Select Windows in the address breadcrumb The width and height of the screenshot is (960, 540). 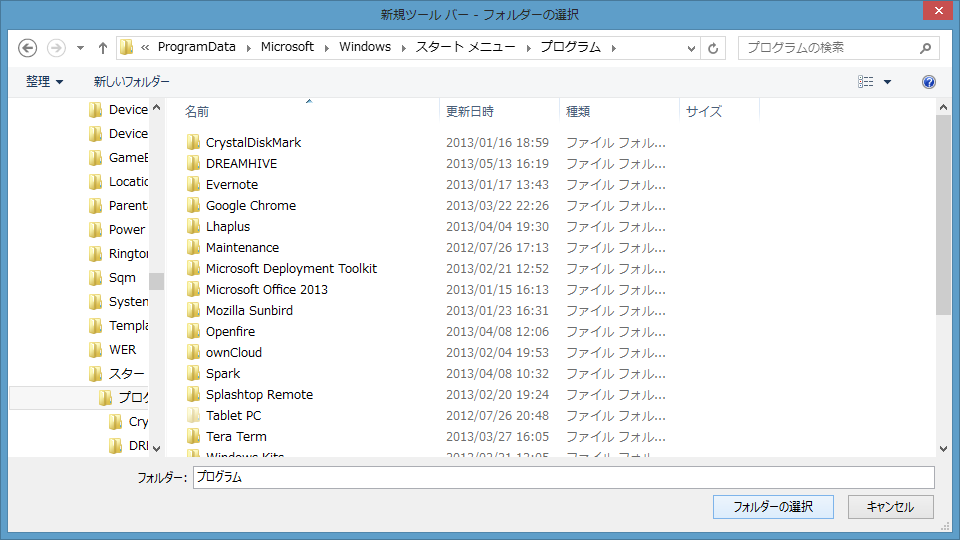365,47
